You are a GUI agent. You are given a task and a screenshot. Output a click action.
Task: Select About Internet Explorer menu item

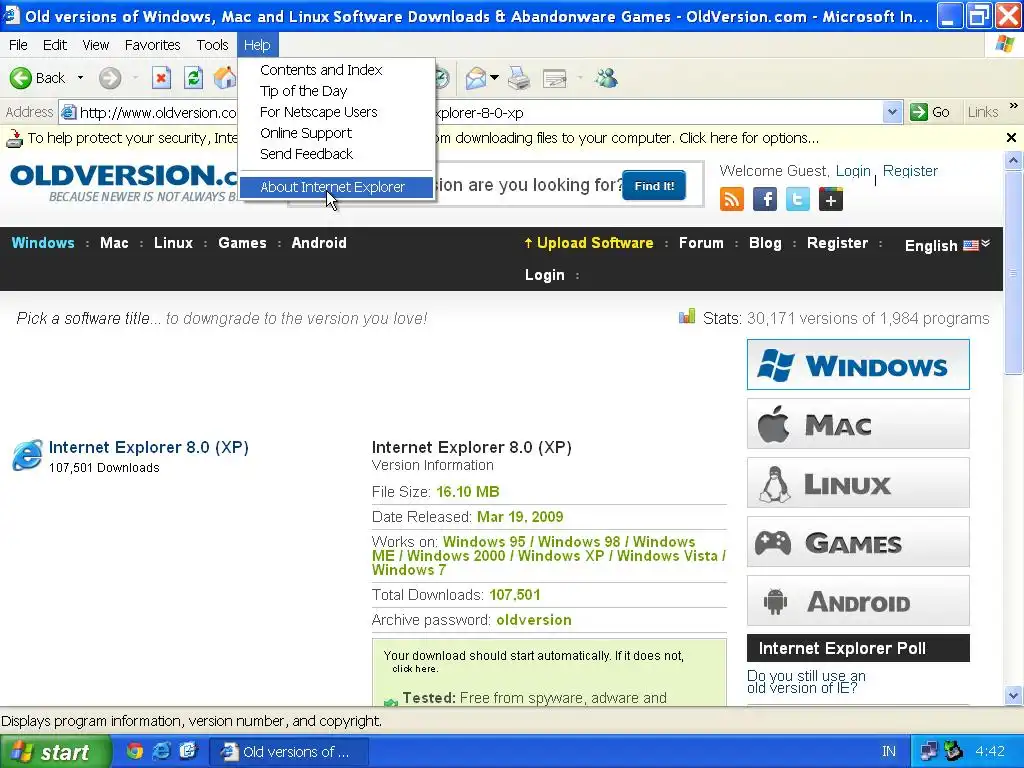(x=336, y=187)
